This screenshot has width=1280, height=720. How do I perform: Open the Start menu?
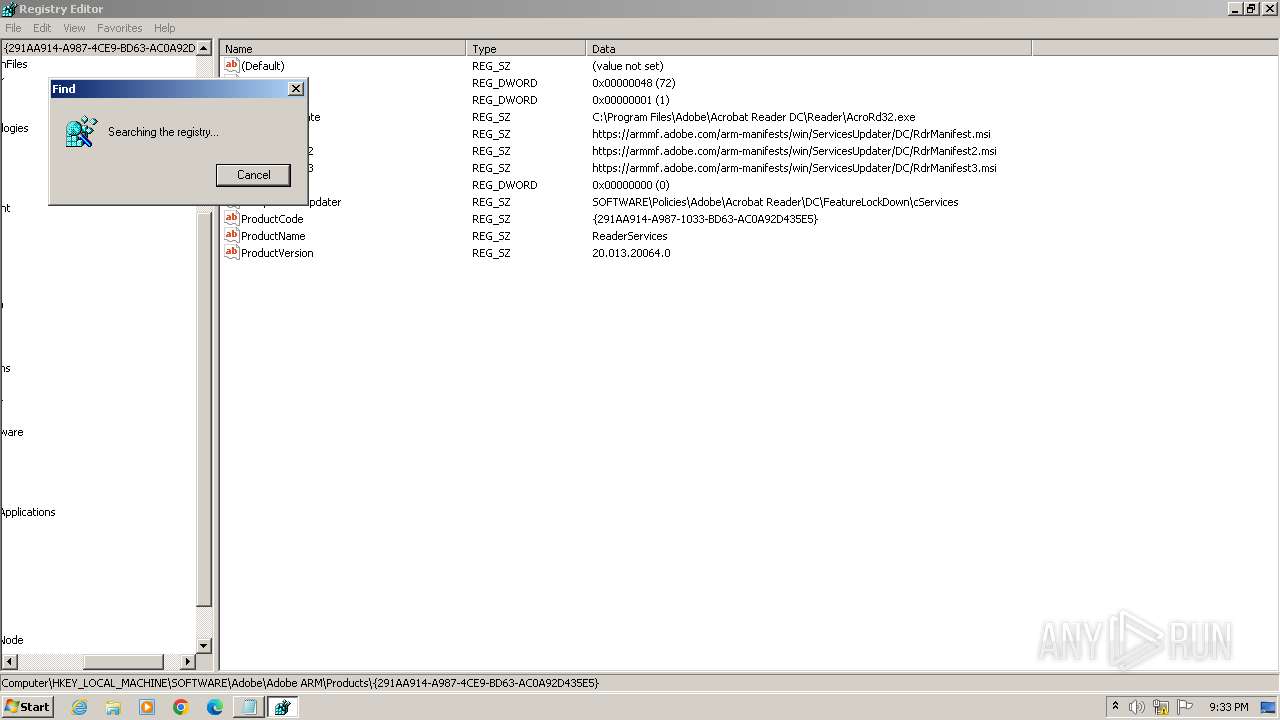[27, 707]
